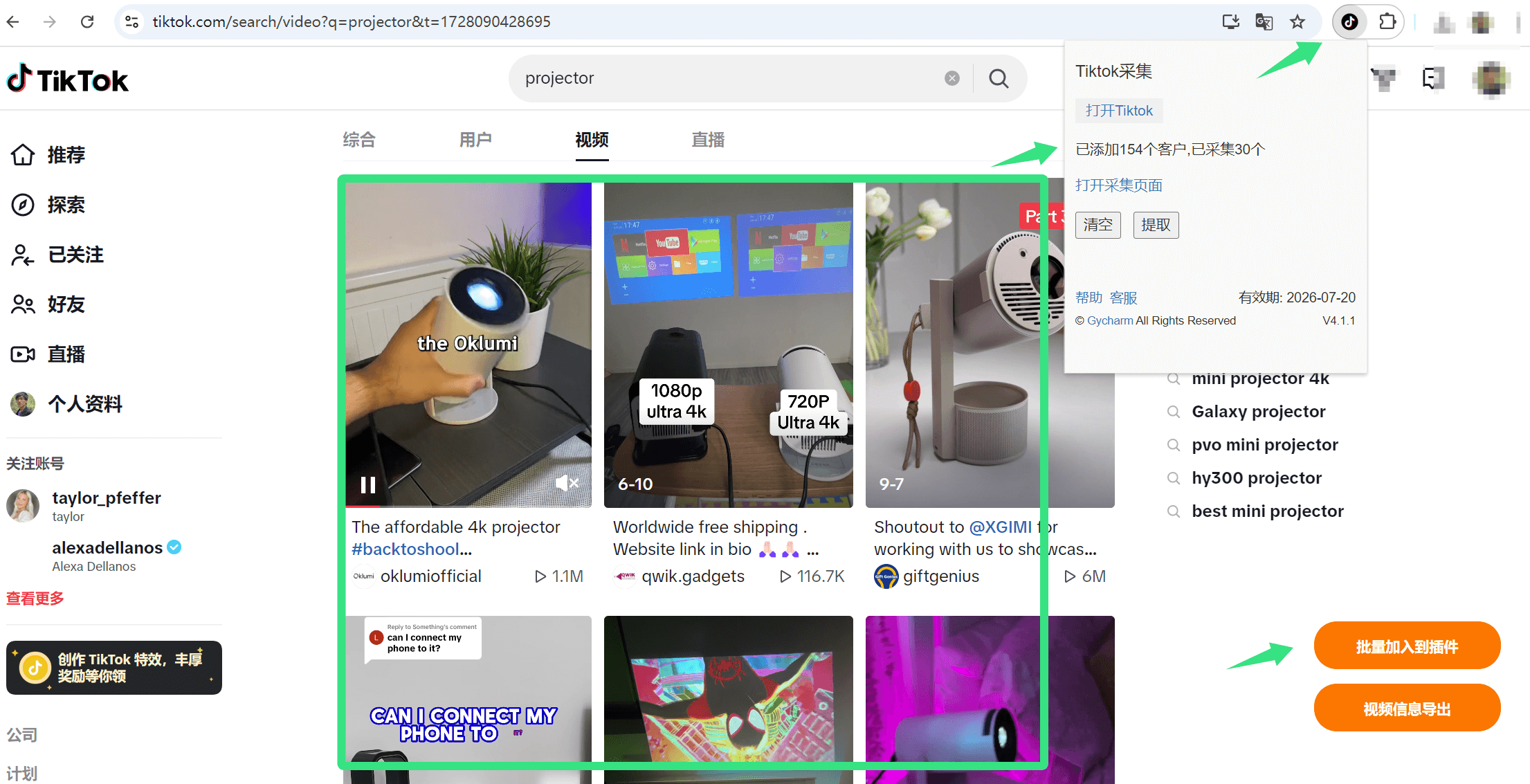1530x784 pixels.
Task: Open 探索 explore in the sidebar
Action: [48, 205]
